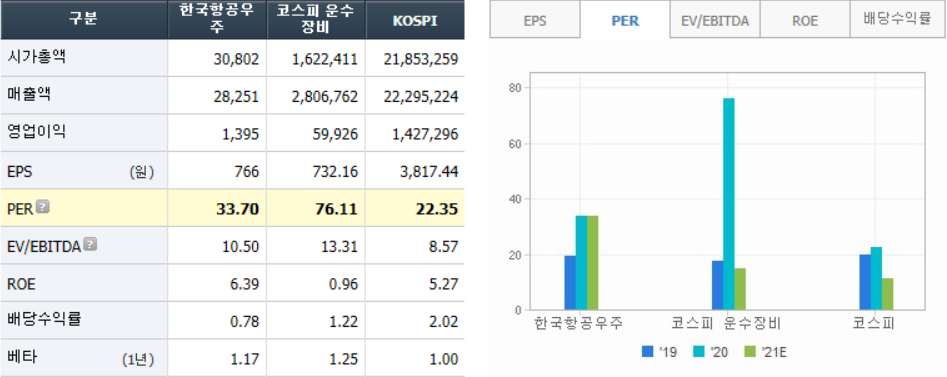947x377 pixels.
Task: Select the 영업이익 row label
Action: 36,132
